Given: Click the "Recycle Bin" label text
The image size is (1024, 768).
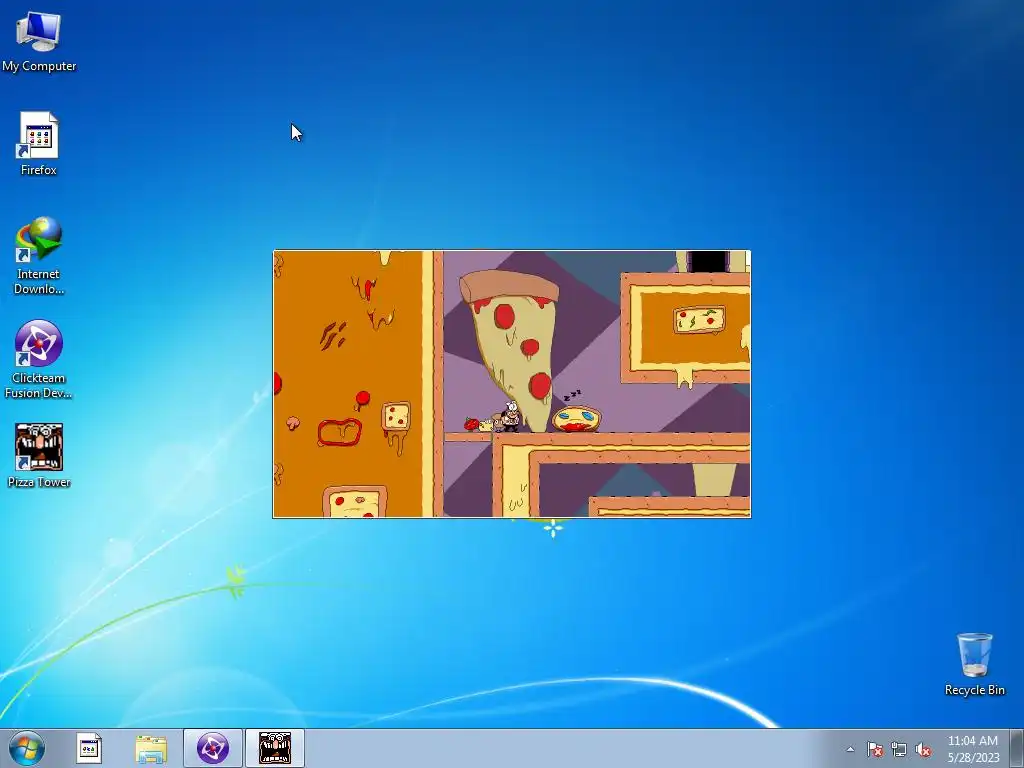Looking at the screenshot, I should (x=974, y=690).
